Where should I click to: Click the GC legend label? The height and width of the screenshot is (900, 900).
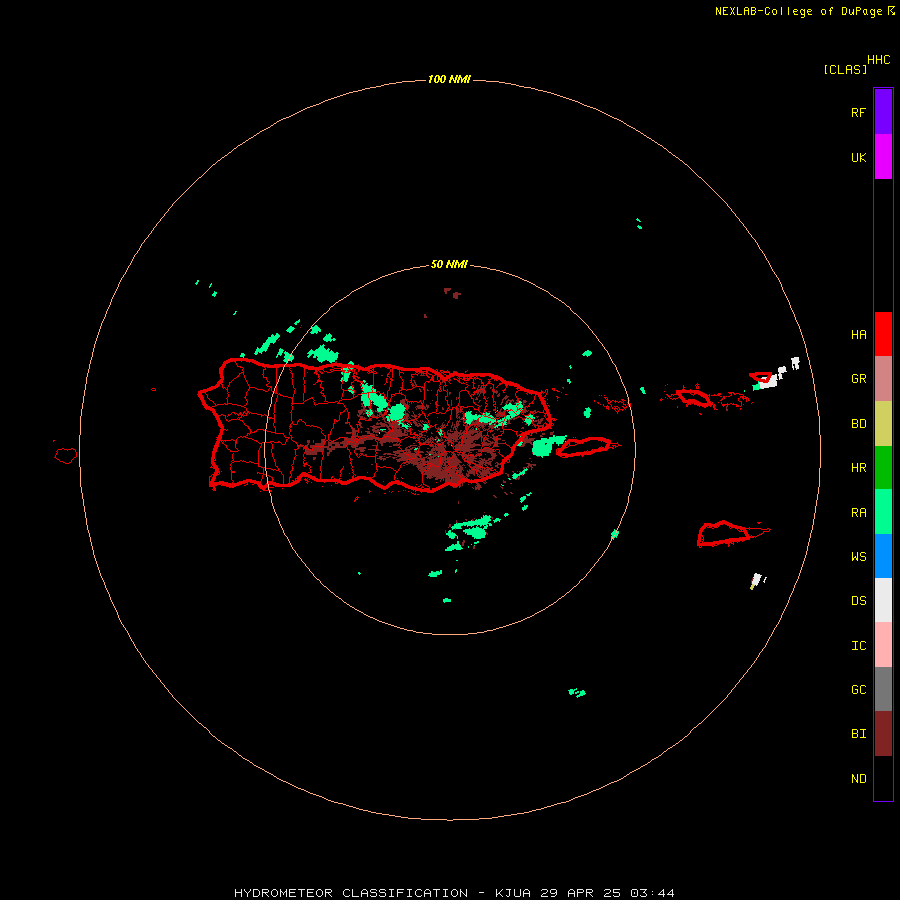point(858,690)
